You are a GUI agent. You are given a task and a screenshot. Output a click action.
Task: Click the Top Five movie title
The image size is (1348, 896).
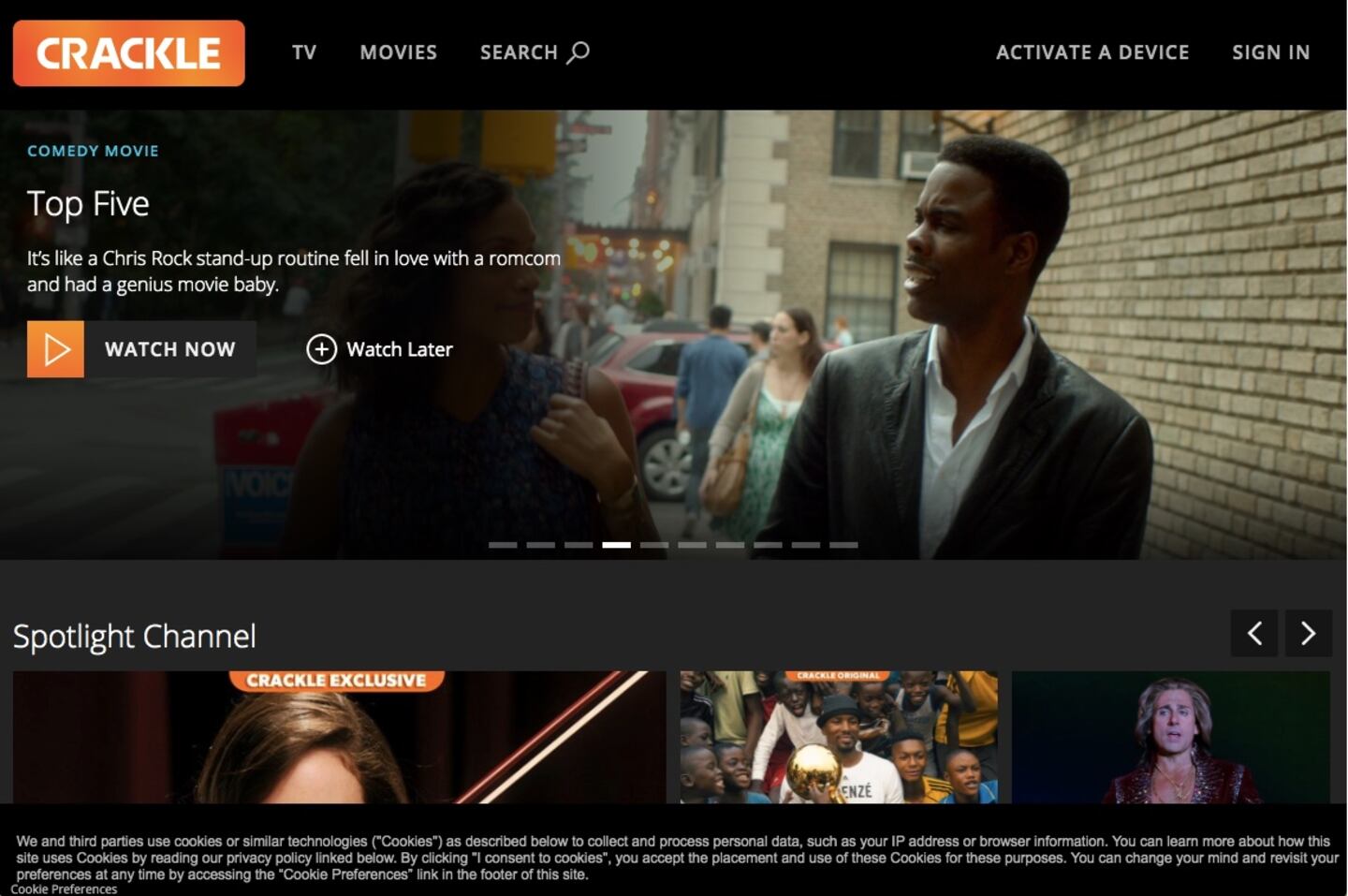[88, 204]
